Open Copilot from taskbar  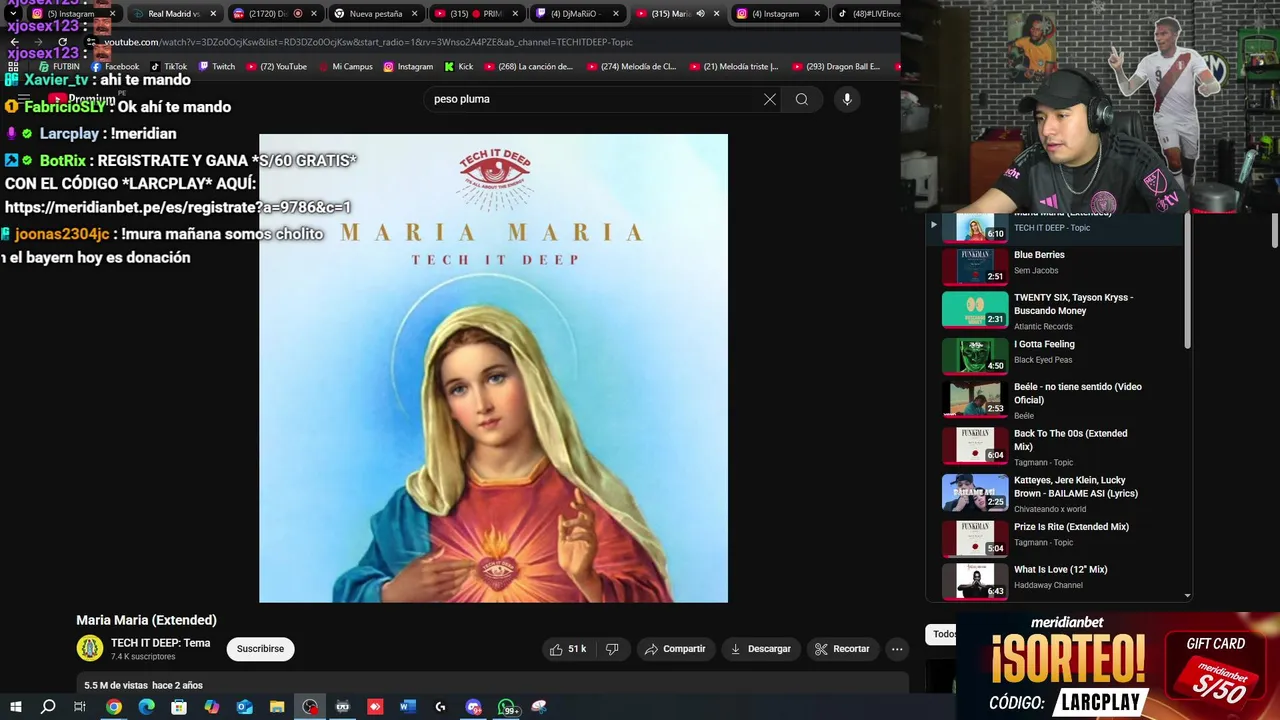pyautogui.click(x=211, y=707)
